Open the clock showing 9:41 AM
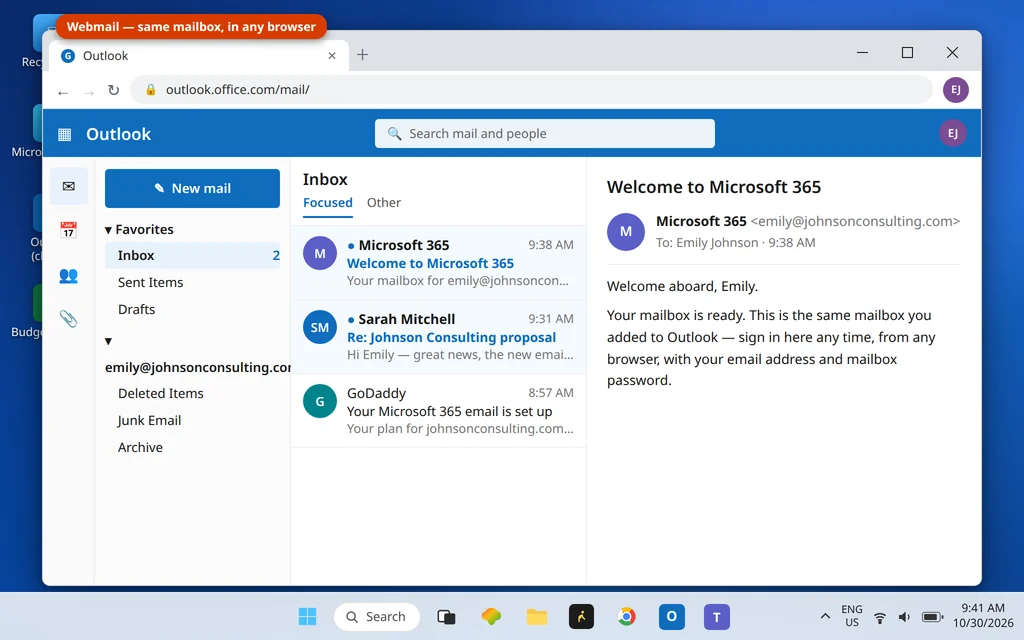Screen dimensions: 1024x640 pos(983,616)
